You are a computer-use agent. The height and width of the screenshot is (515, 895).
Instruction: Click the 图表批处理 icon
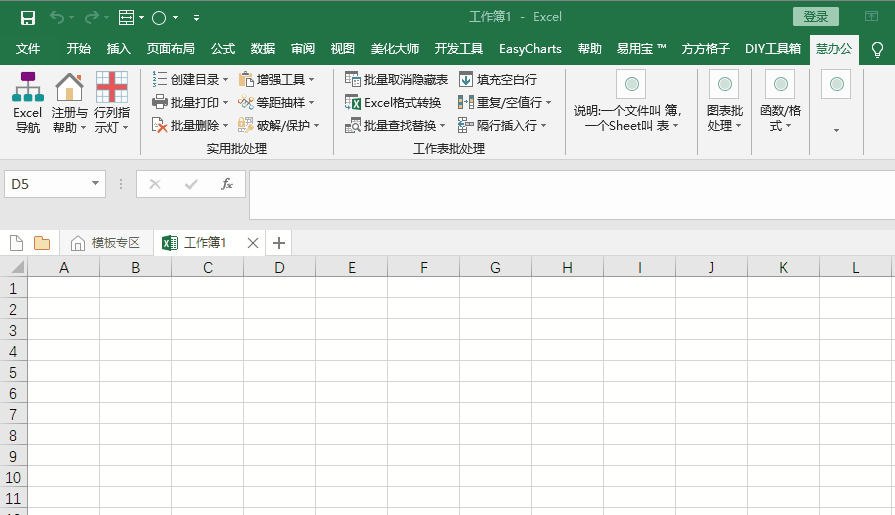tap(724, 85)
